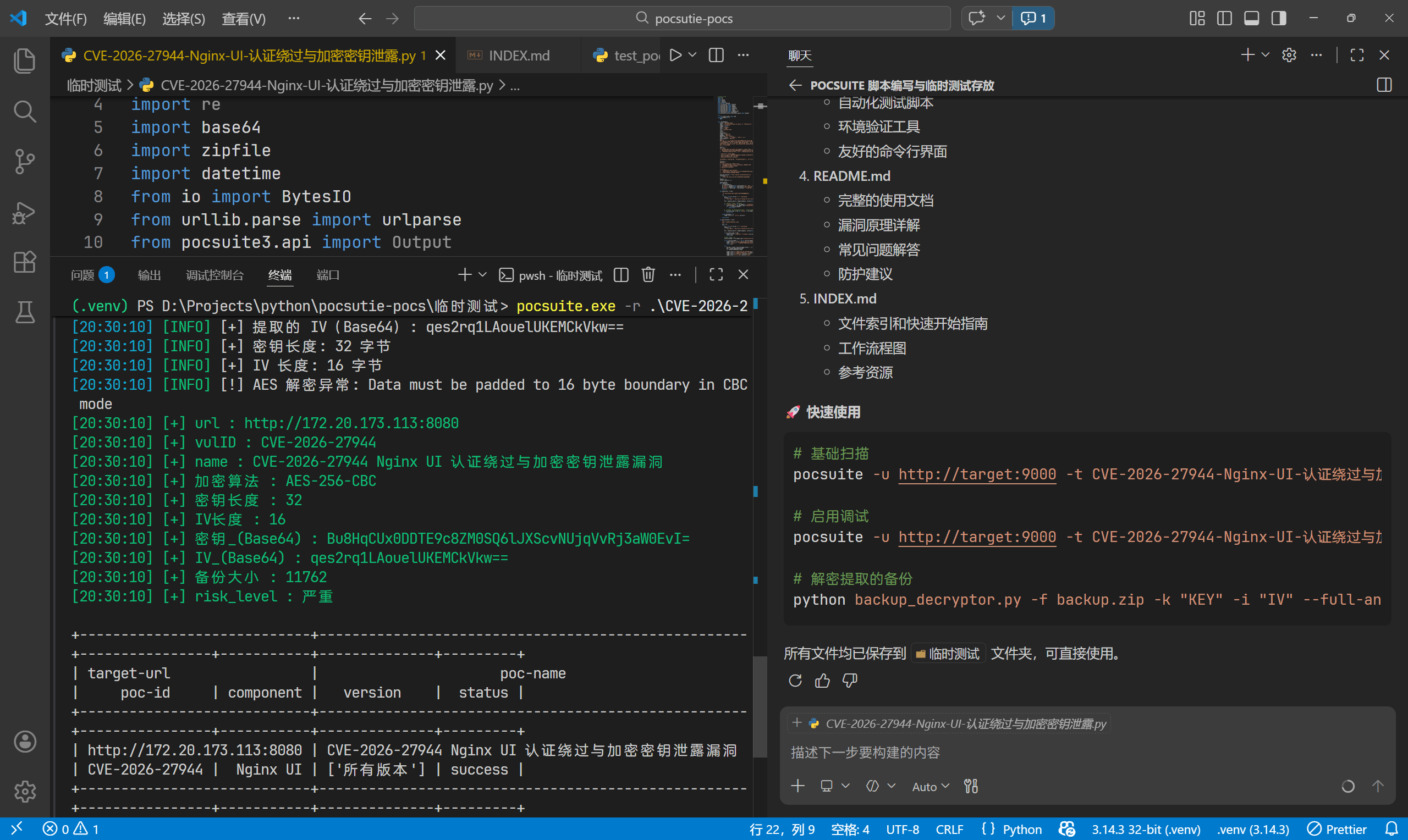1408x840 pixels.
Task: Open Run and Debug view
Action: [24, 213]
